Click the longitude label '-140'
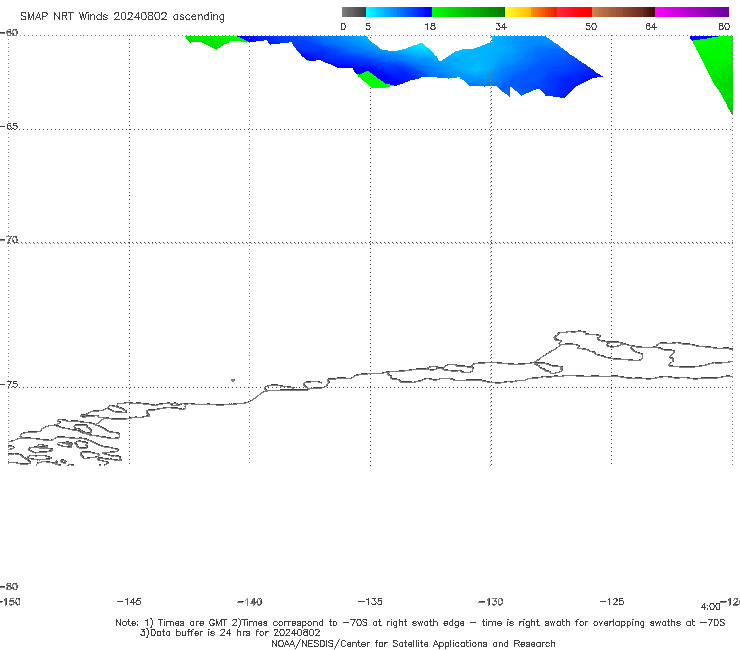Image resolution: width=740 pixels, height=650 pixels. (250, 601)
